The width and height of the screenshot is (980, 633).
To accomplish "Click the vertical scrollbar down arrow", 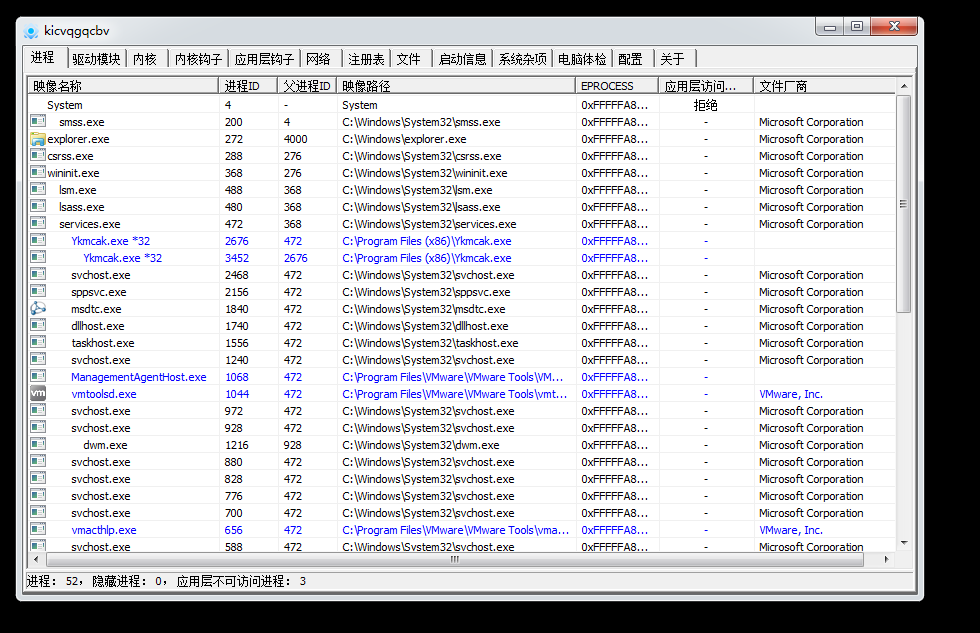I will 904,543.
